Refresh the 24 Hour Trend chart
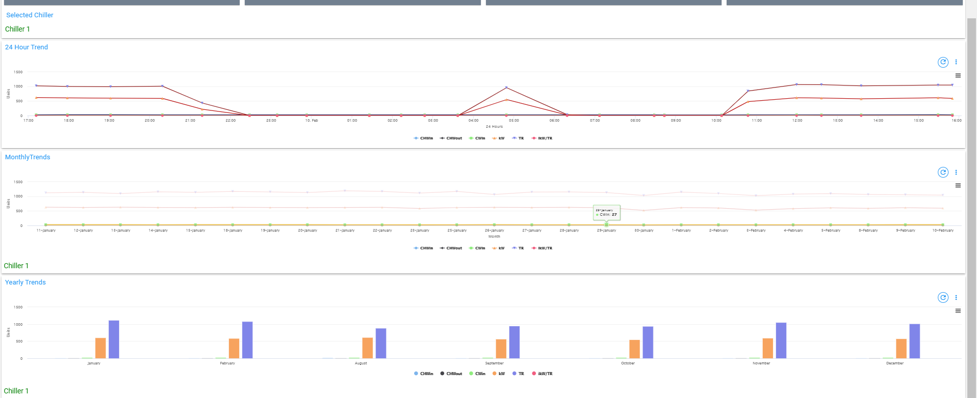 pos(943,62)
